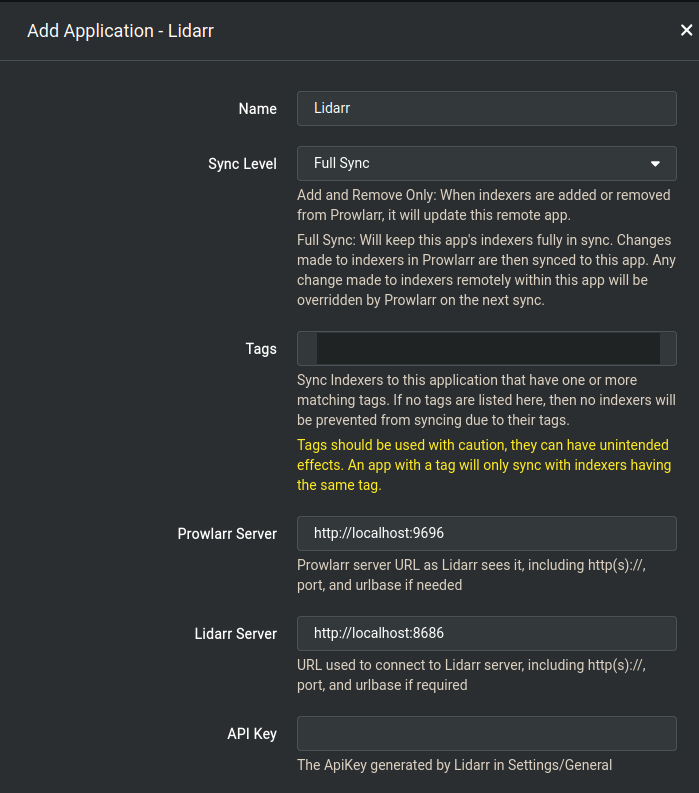Click inside the Tags input box
699x793 pixels.
486,349
